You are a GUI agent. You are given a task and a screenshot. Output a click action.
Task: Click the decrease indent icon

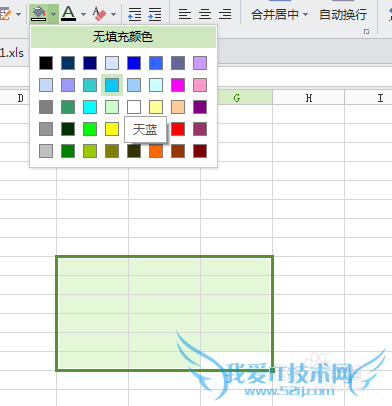click(x=135, y=14)
